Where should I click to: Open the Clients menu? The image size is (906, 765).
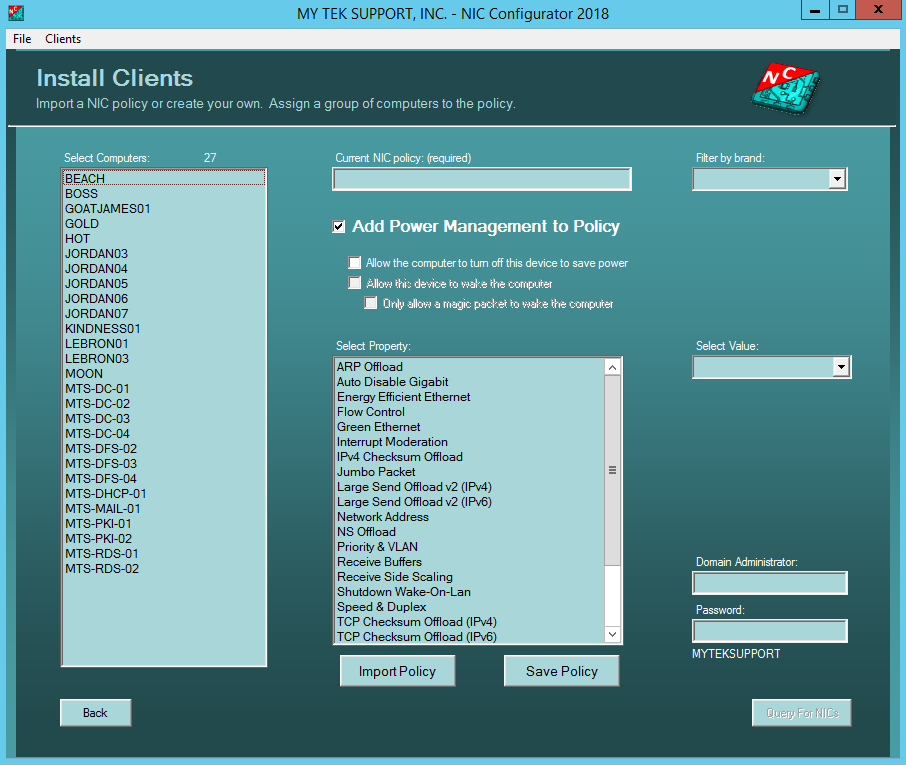point(62,39)
